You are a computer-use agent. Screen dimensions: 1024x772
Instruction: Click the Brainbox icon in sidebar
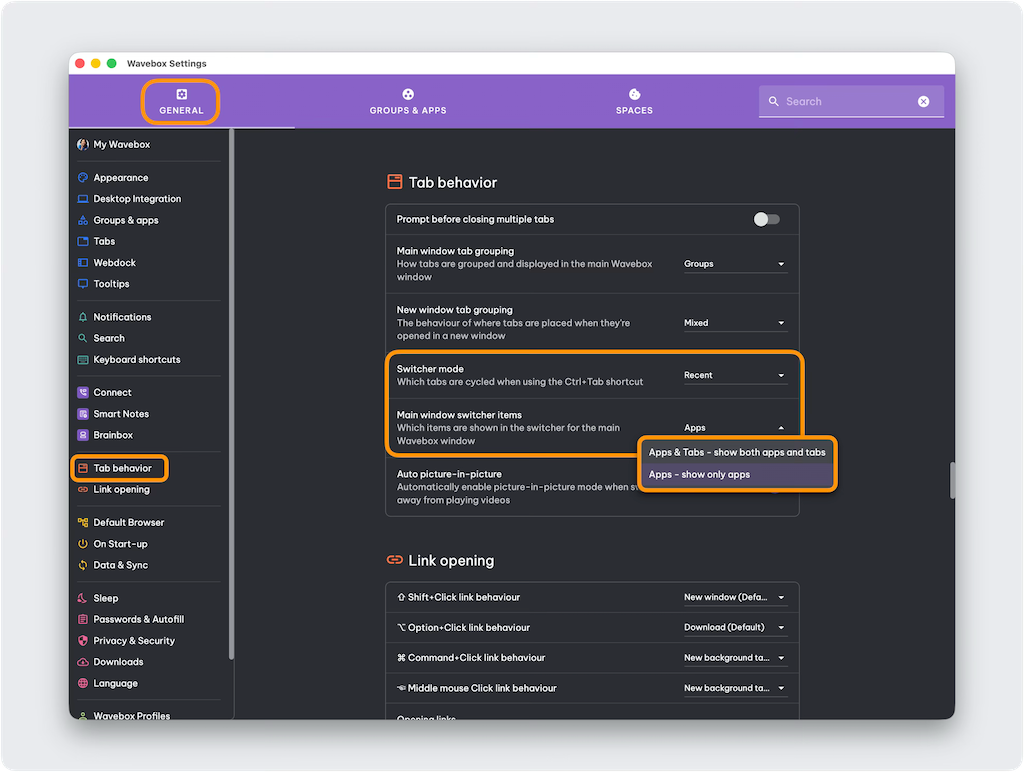click(83, 435)
